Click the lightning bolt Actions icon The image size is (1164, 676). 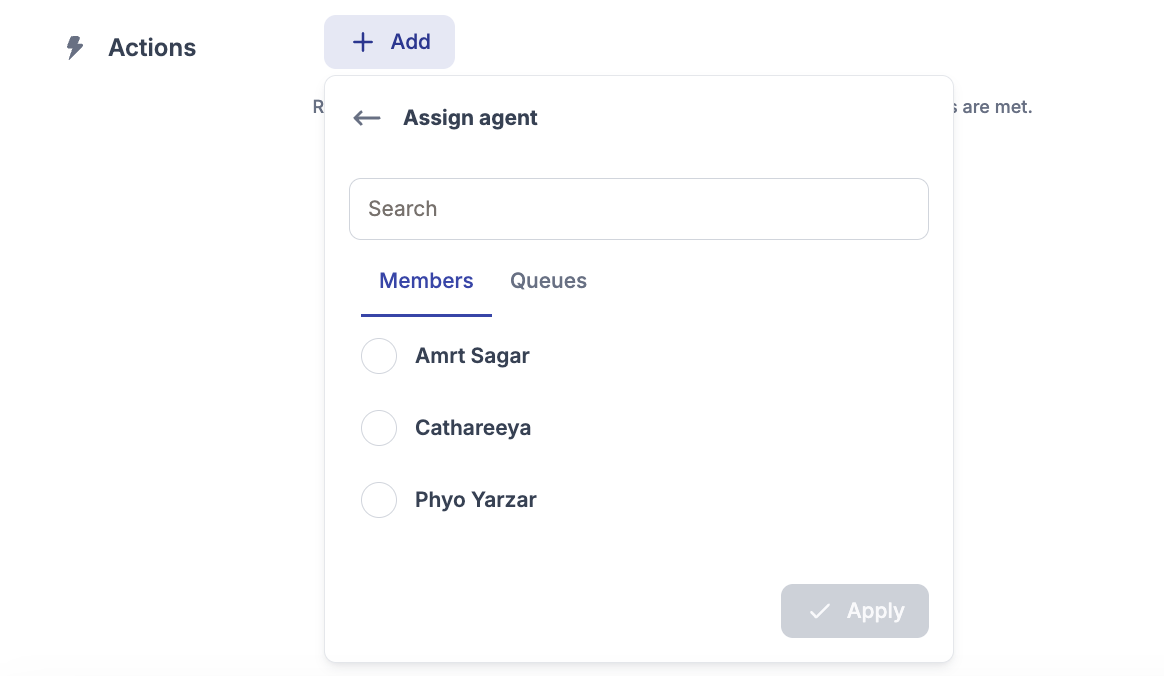pyautogui.click(x=75, y=48)
